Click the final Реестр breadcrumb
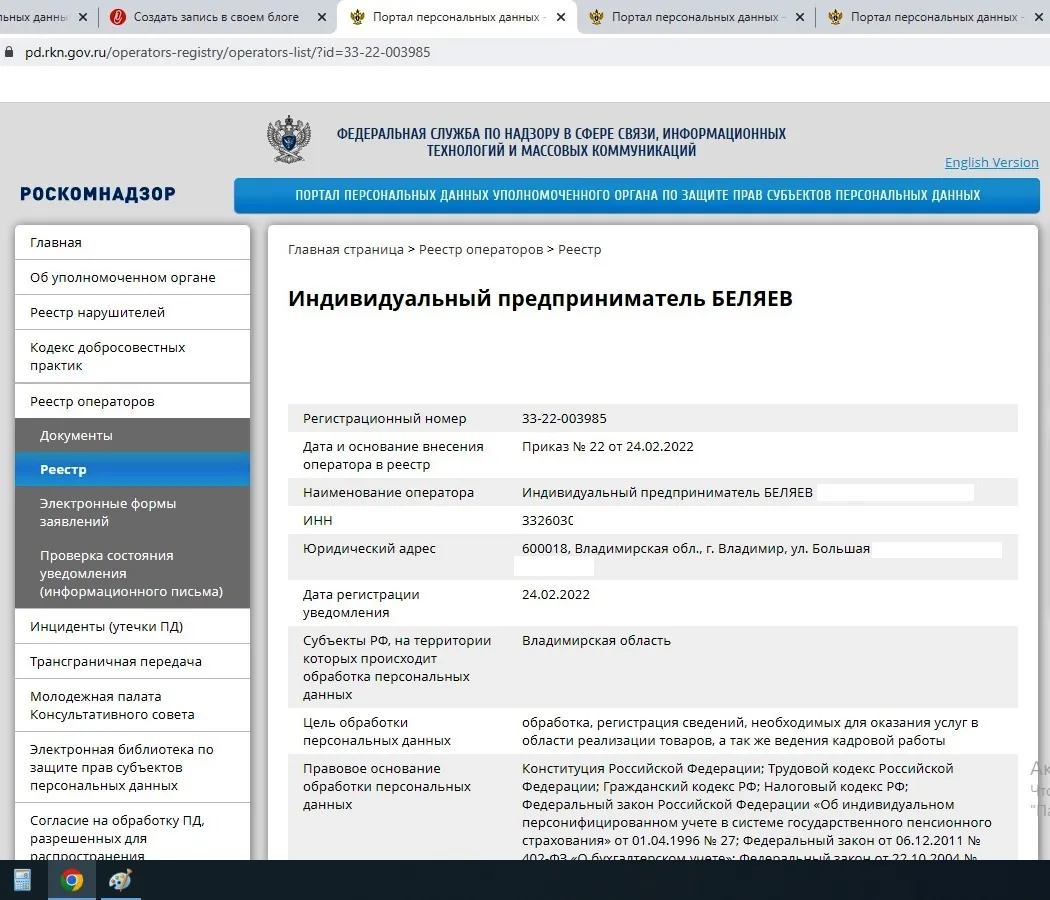The height and width of the screenshot is (900, 1050). tap(579, 250)
